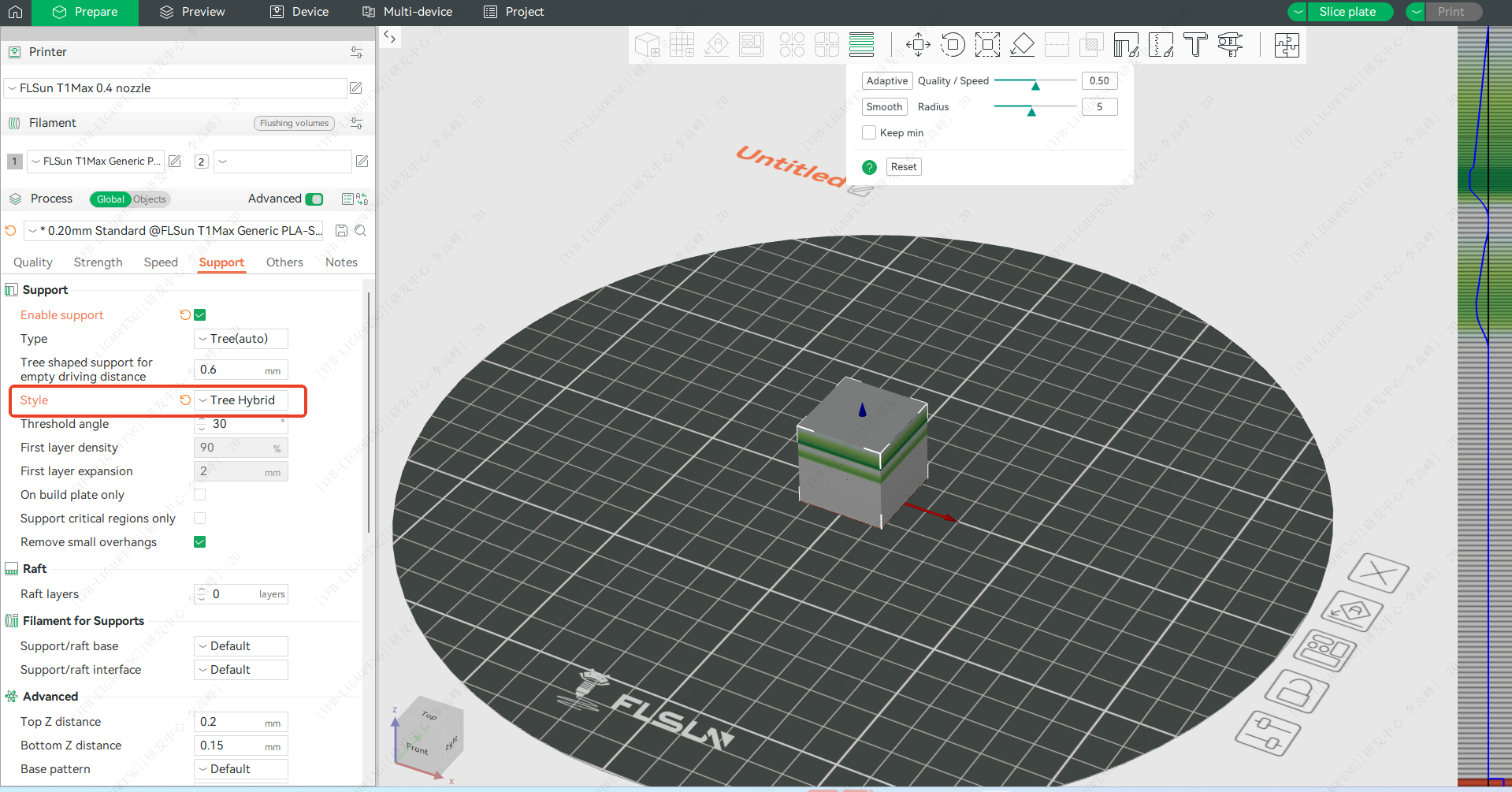Check the On build plate only checkbox

pos(200,495)
